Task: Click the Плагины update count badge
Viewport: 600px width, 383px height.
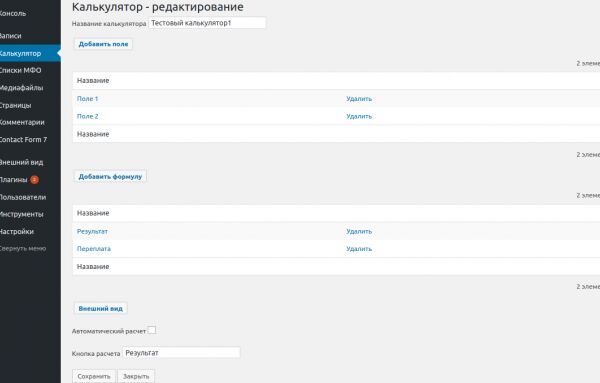Action: 34,179
